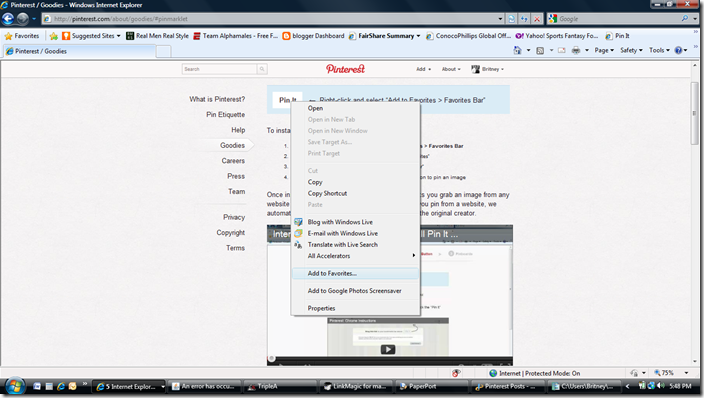Open a new blank tab
This screenshot has width=704, height=398.
(163, 52)
